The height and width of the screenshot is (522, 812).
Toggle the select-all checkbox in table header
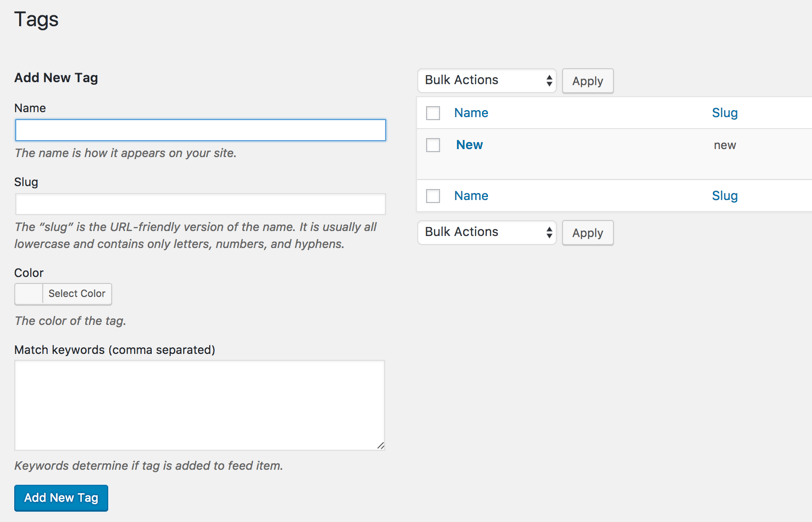pyautogui.click(x=433, y=114)
